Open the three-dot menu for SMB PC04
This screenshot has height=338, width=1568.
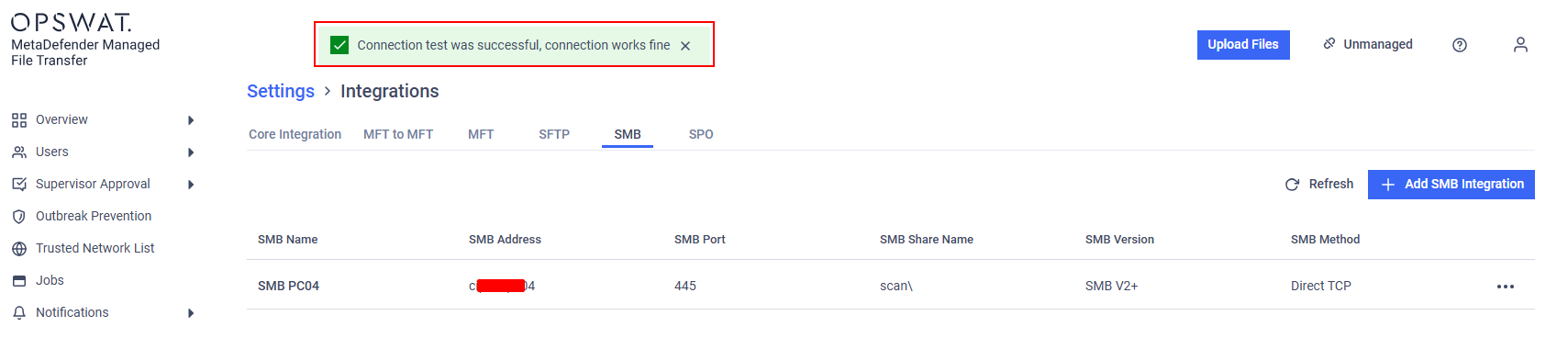coord(1506,287)
